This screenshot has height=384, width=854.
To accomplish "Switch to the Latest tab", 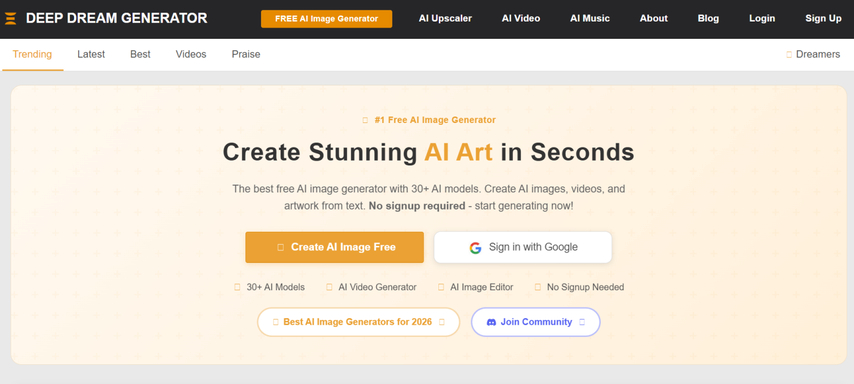I will coord(91,54).
